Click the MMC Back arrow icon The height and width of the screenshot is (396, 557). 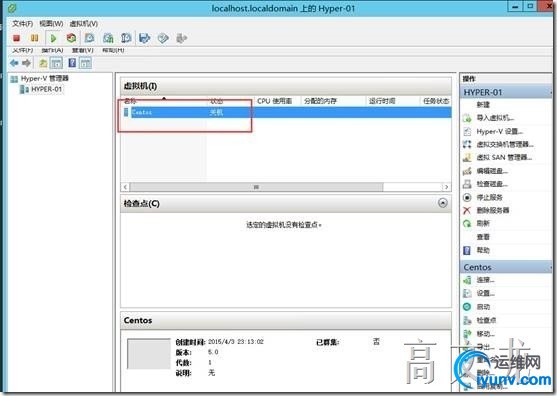point(15,63)
